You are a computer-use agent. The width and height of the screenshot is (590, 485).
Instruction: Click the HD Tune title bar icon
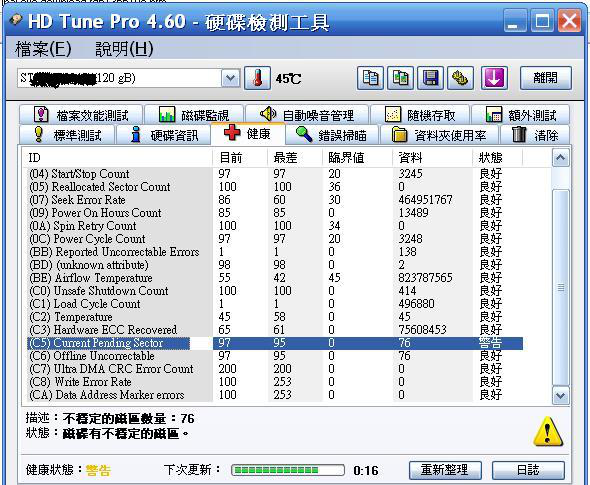(16, 20)
